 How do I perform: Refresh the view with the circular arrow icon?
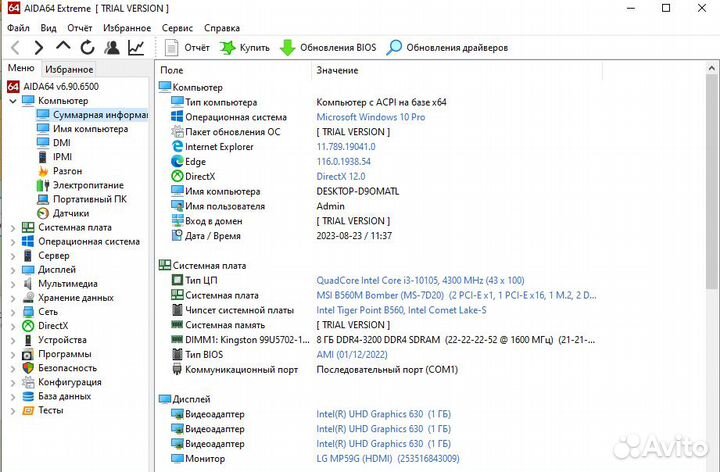click(87, 47)
